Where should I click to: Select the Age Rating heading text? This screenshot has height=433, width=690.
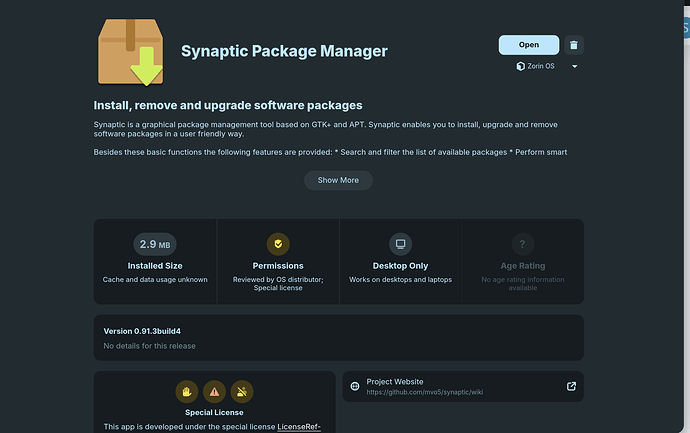[x=523, y=266]
